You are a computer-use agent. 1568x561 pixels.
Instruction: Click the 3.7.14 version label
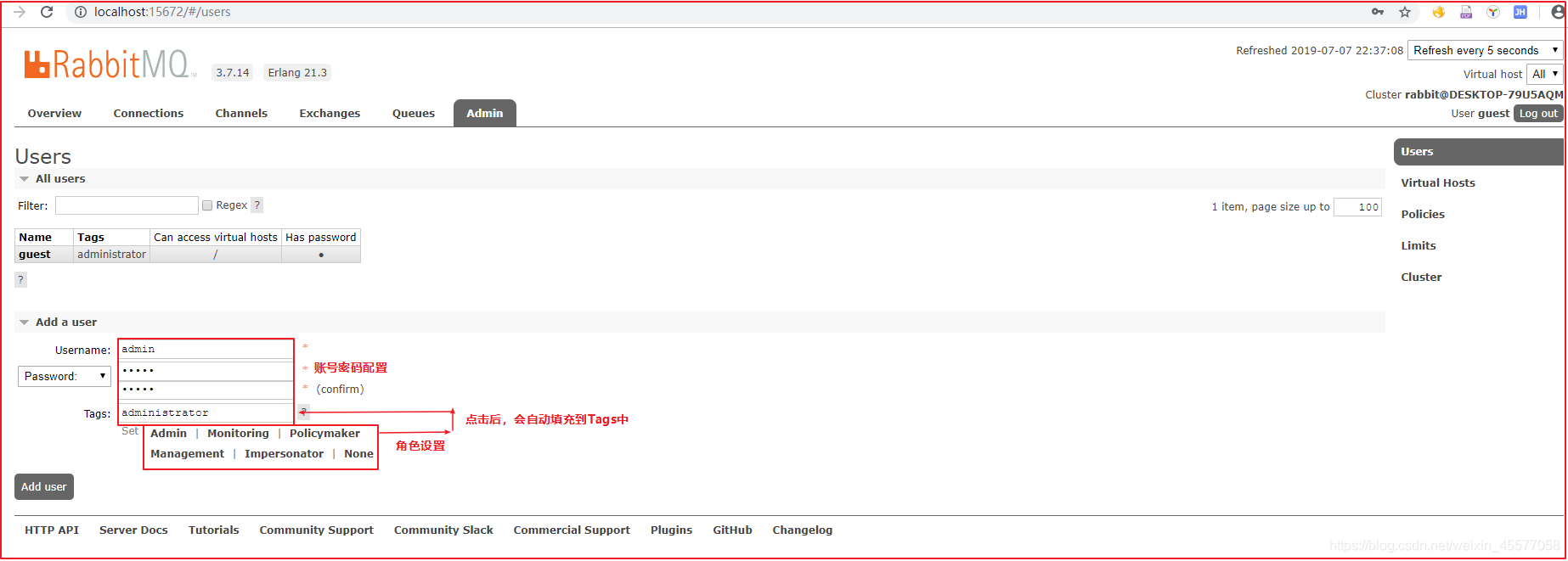(x=233, y=72)
